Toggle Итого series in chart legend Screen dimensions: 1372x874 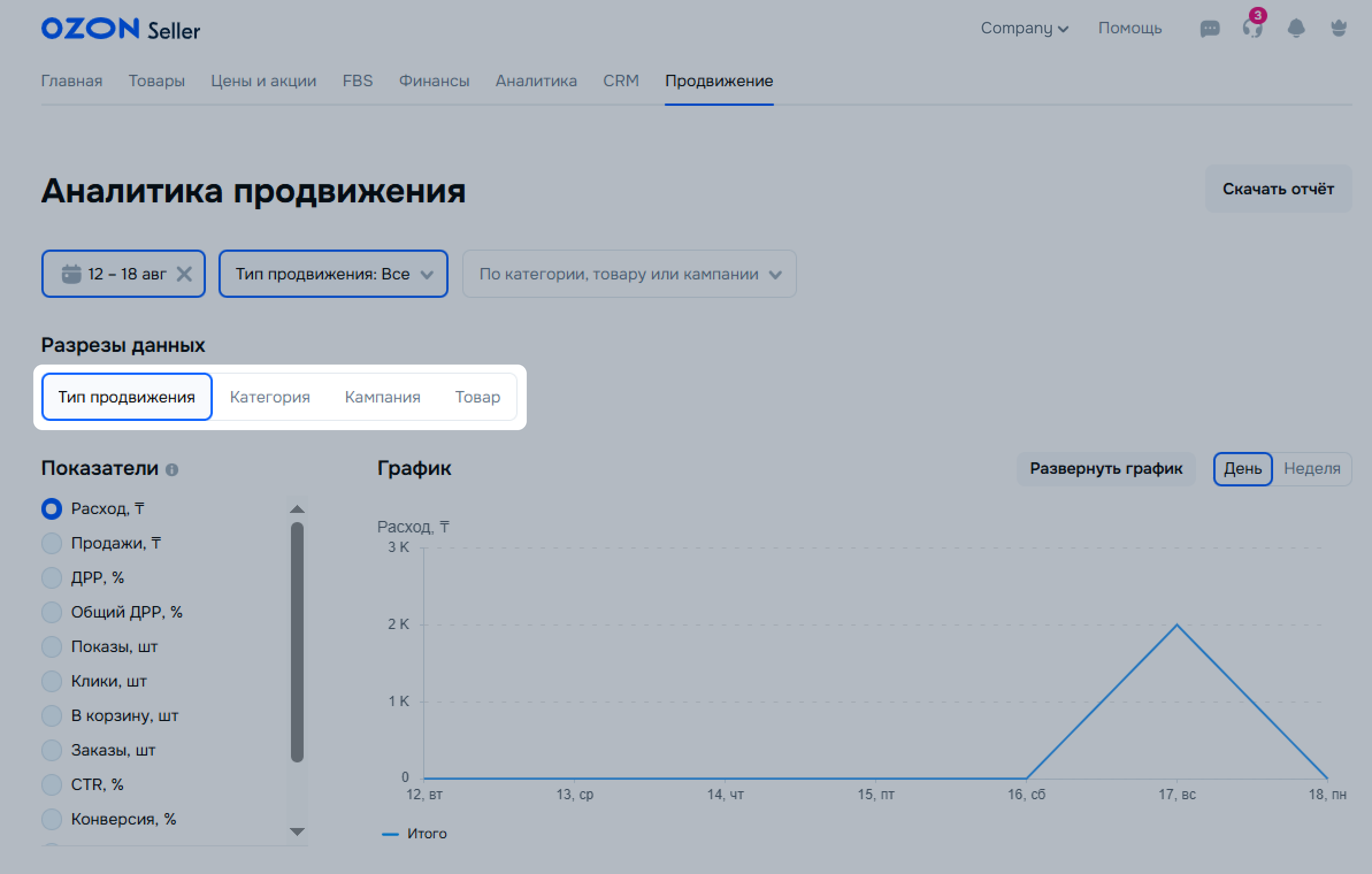pyautogui.click(x=415, y=834)
